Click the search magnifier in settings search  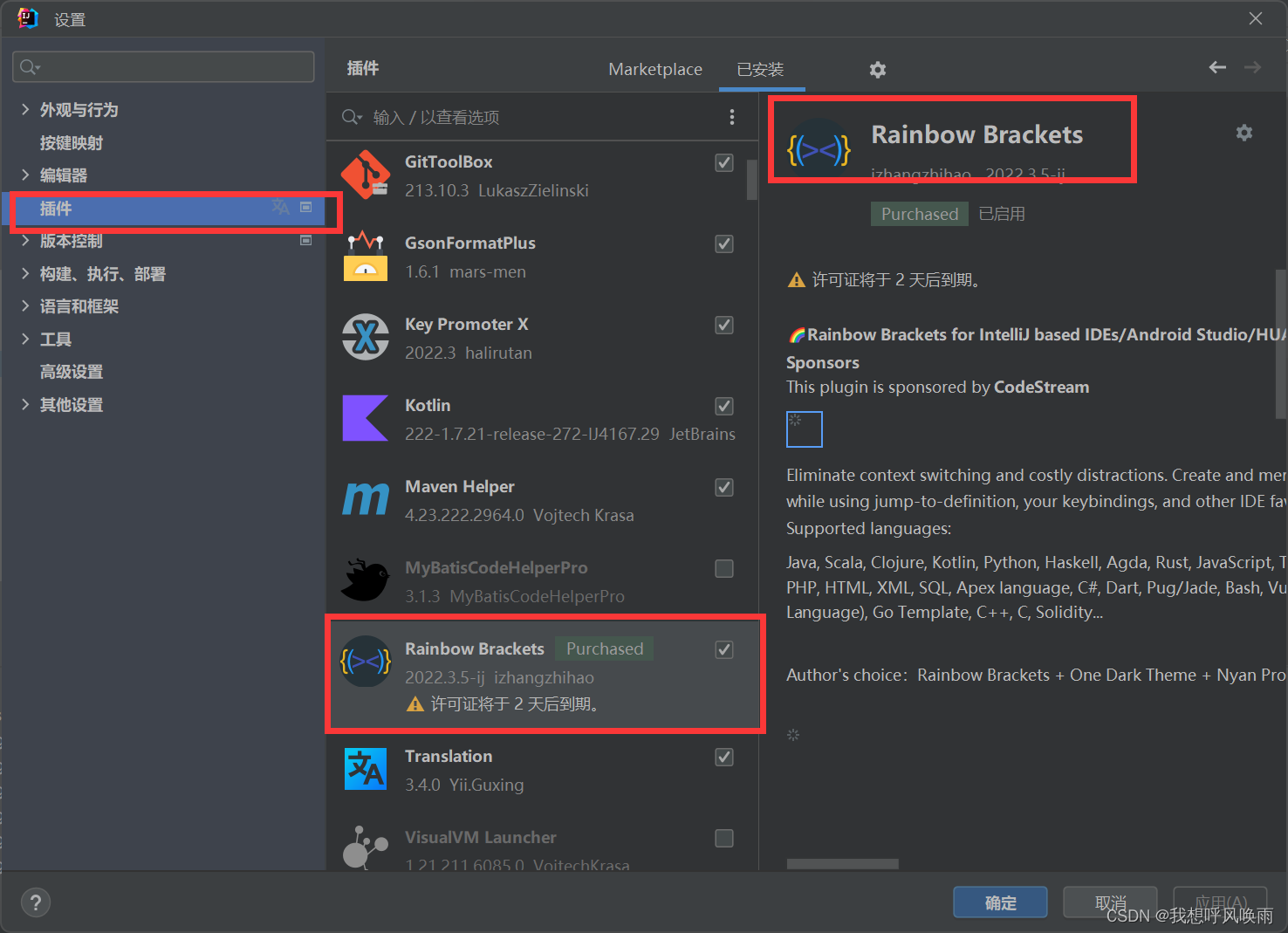pos(30,67)
